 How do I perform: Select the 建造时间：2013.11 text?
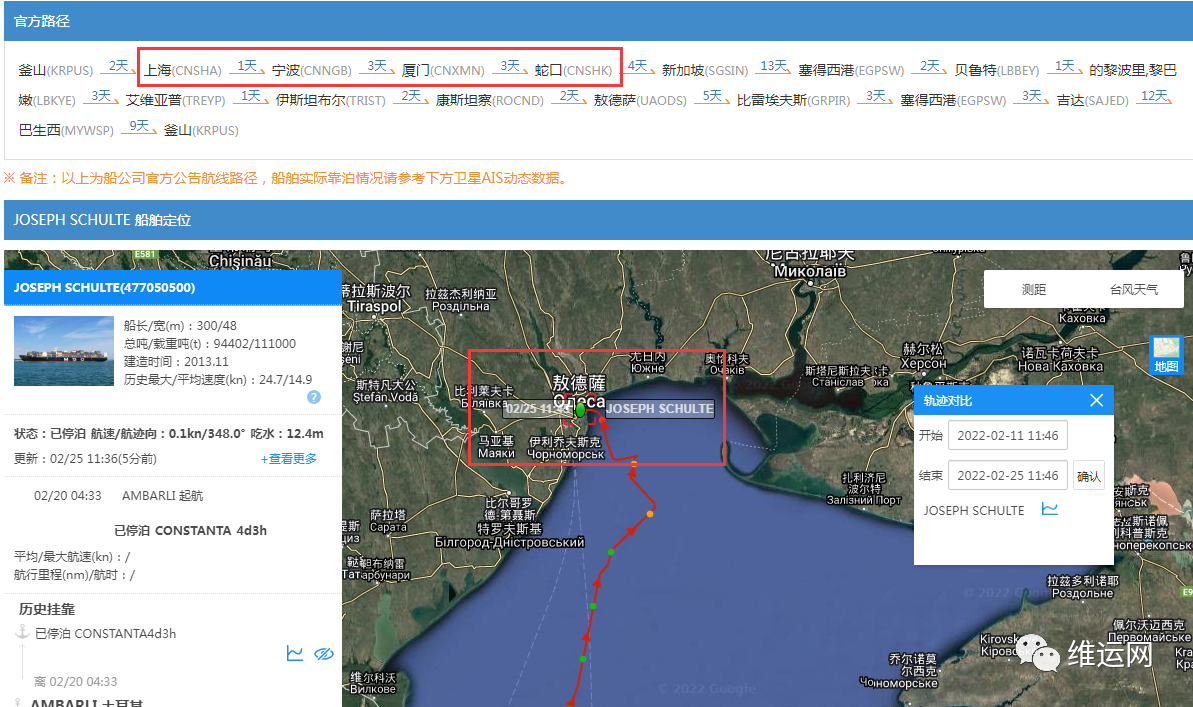[x=177, y=361]
